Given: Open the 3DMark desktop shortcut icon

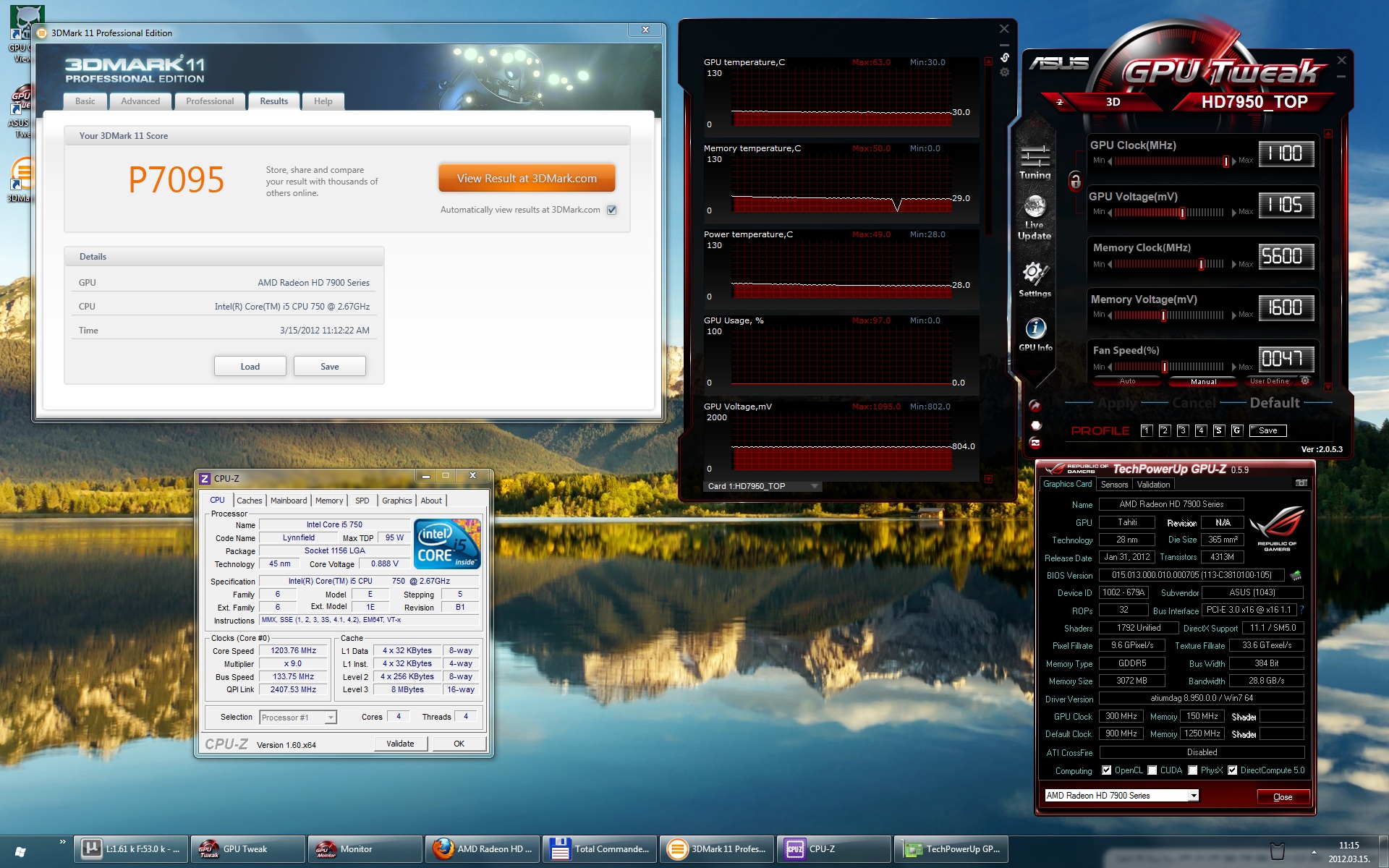Looking at the screenshot, I should click(20, 179).
